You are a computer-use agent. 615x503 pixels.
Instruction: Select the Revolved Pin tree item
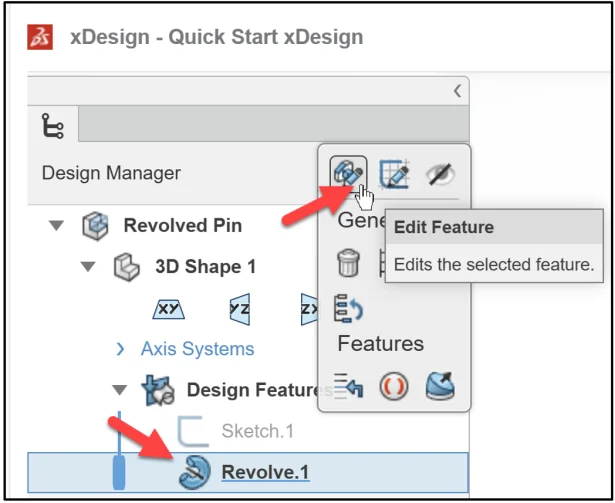(x=183, y=226)
